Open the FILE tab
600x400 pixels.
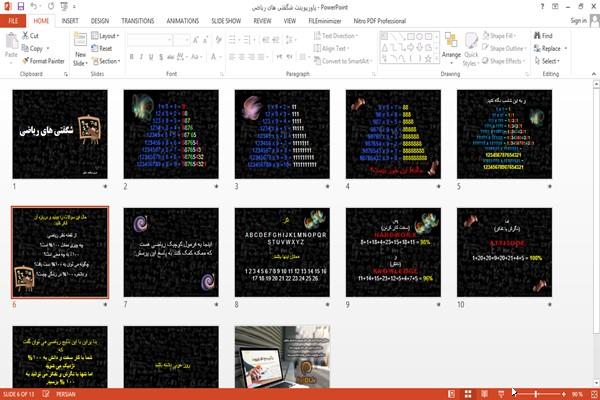[x=13, y=21]
